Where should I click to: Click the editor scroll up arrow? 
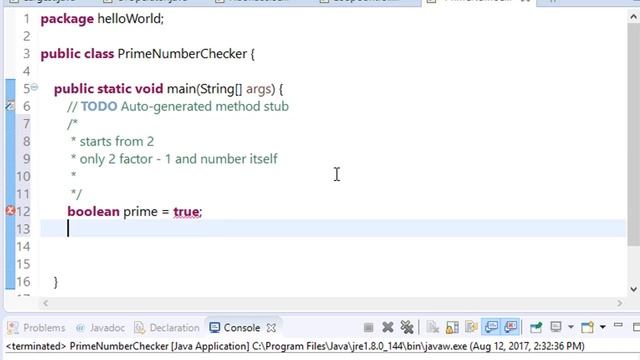pos(633,17)
